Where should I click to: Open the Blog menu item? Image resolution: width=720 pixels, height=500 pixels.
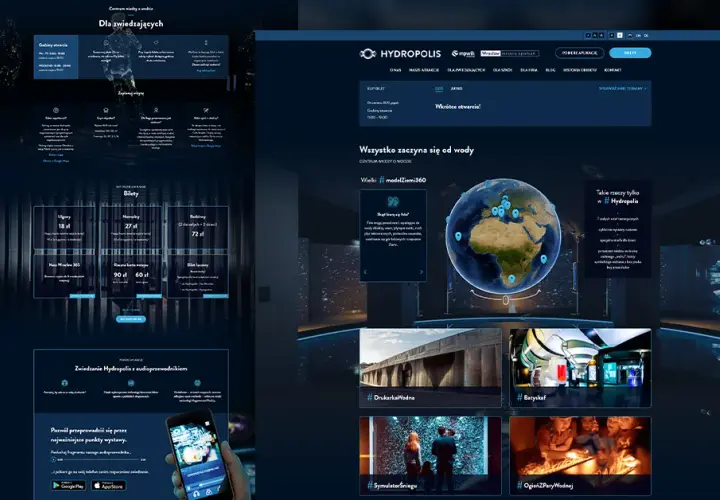click(550, 70)
